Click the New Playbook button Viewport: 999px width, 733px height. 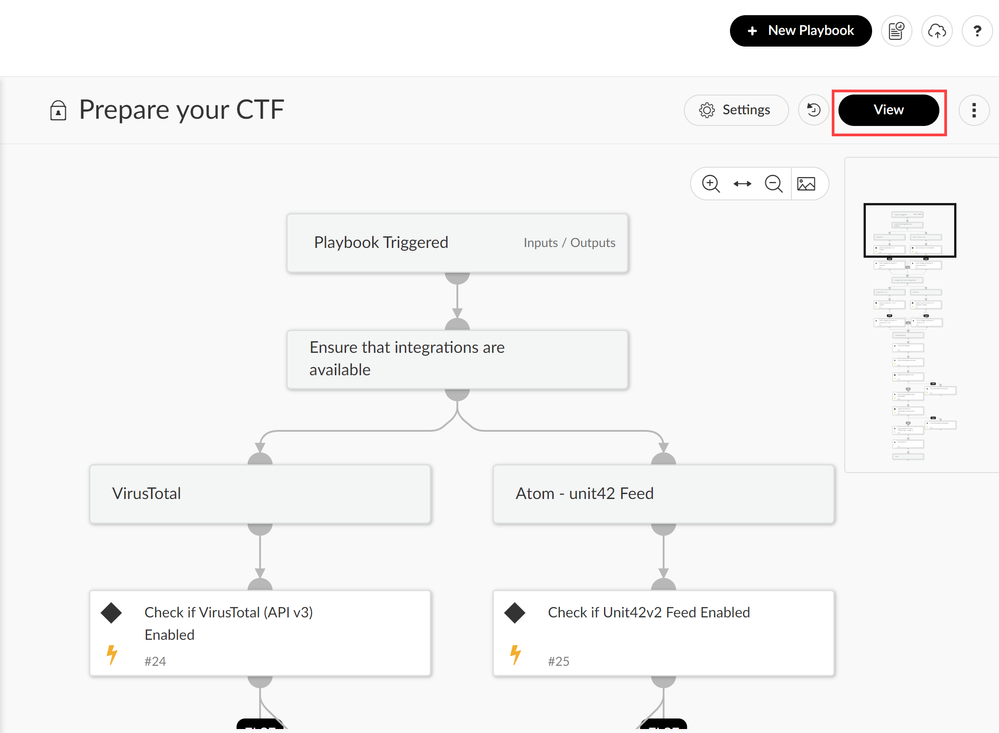(x=800, y=31)
